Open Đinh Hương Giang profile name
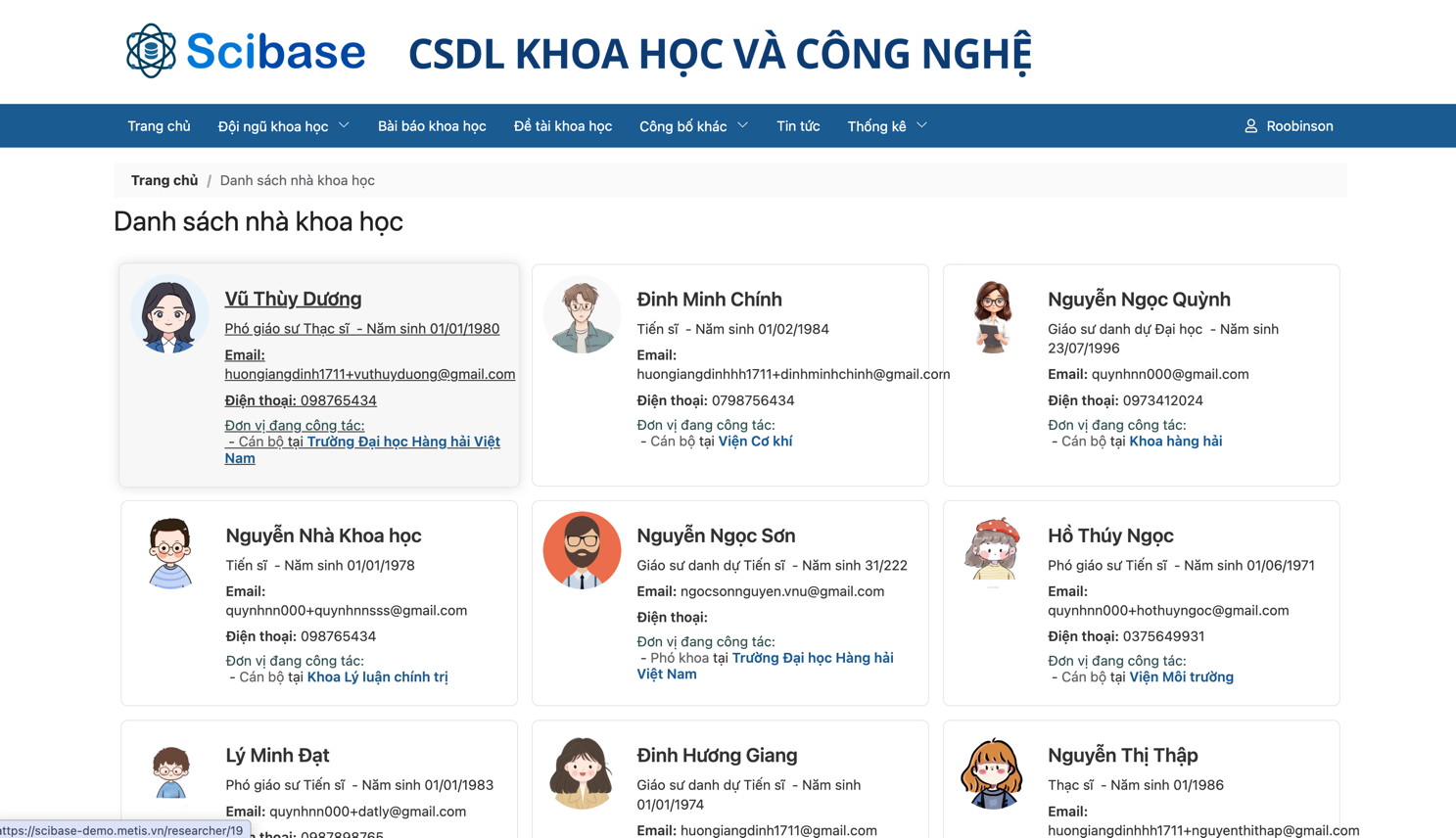This screenshot has height=838, width=1456. click(x=717, y=755)
